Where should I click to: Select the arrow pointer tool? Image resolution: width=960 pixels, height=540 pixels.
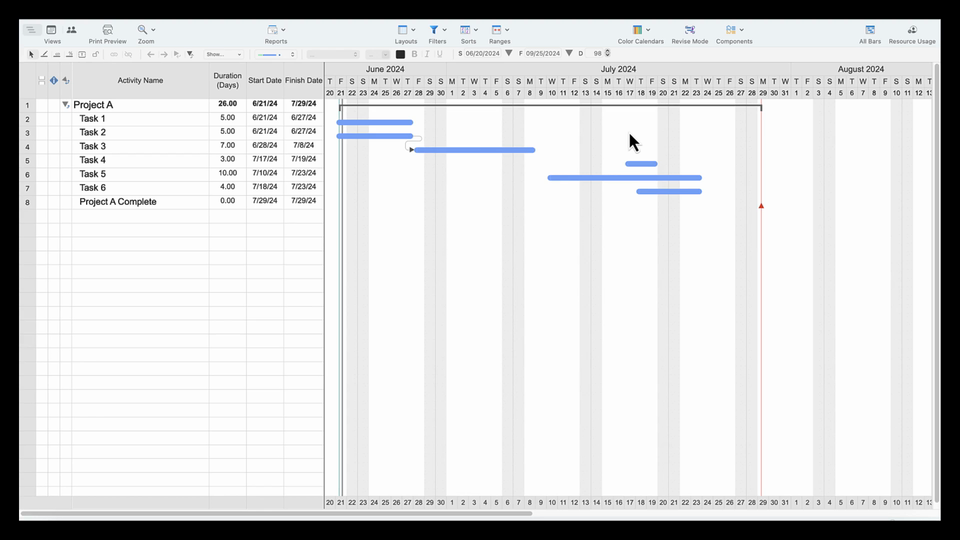(x=31, y=54)
